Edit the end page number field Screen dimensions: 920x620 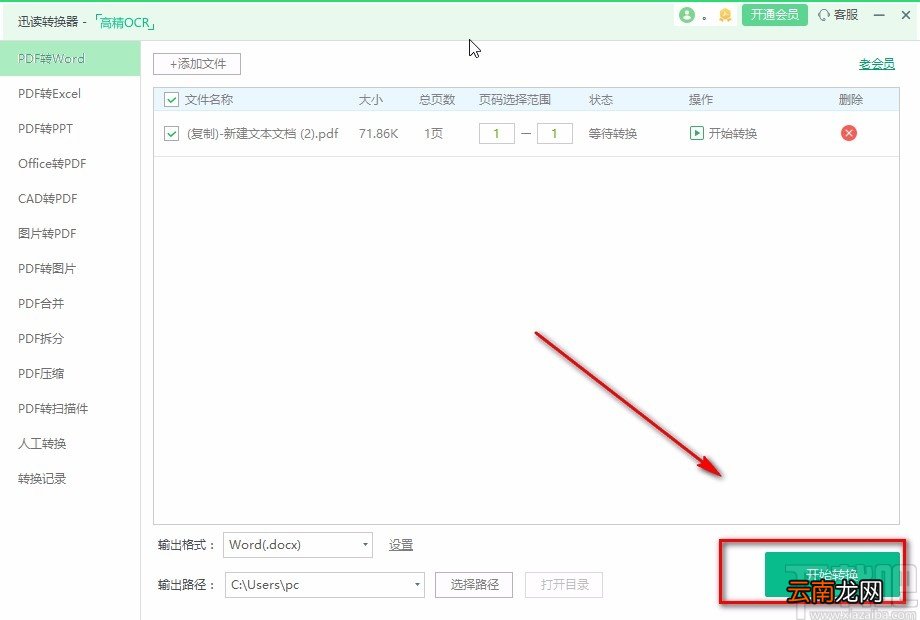554,134
